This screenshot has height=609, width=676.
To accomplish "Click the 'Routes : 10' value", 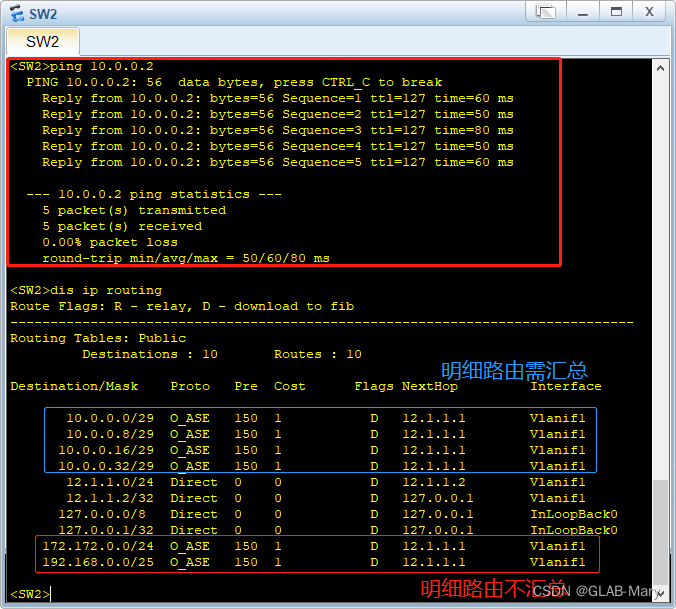I will 318,354.
